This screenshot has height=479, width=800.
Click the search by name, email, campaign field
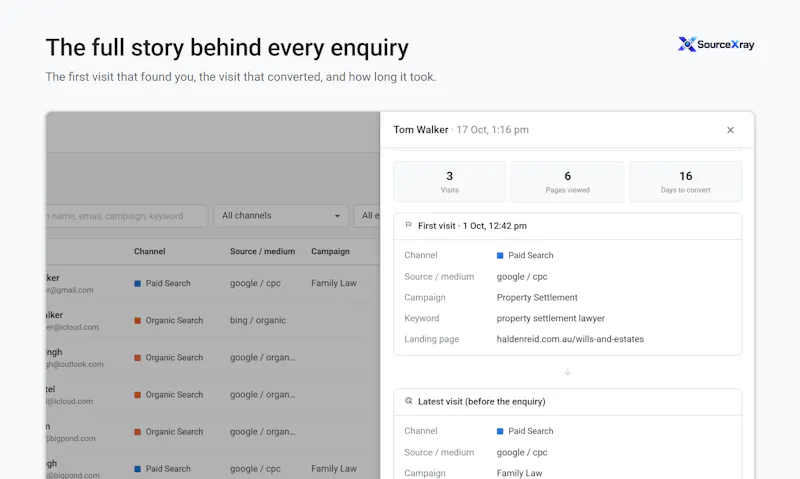click(x=127, y=216)
